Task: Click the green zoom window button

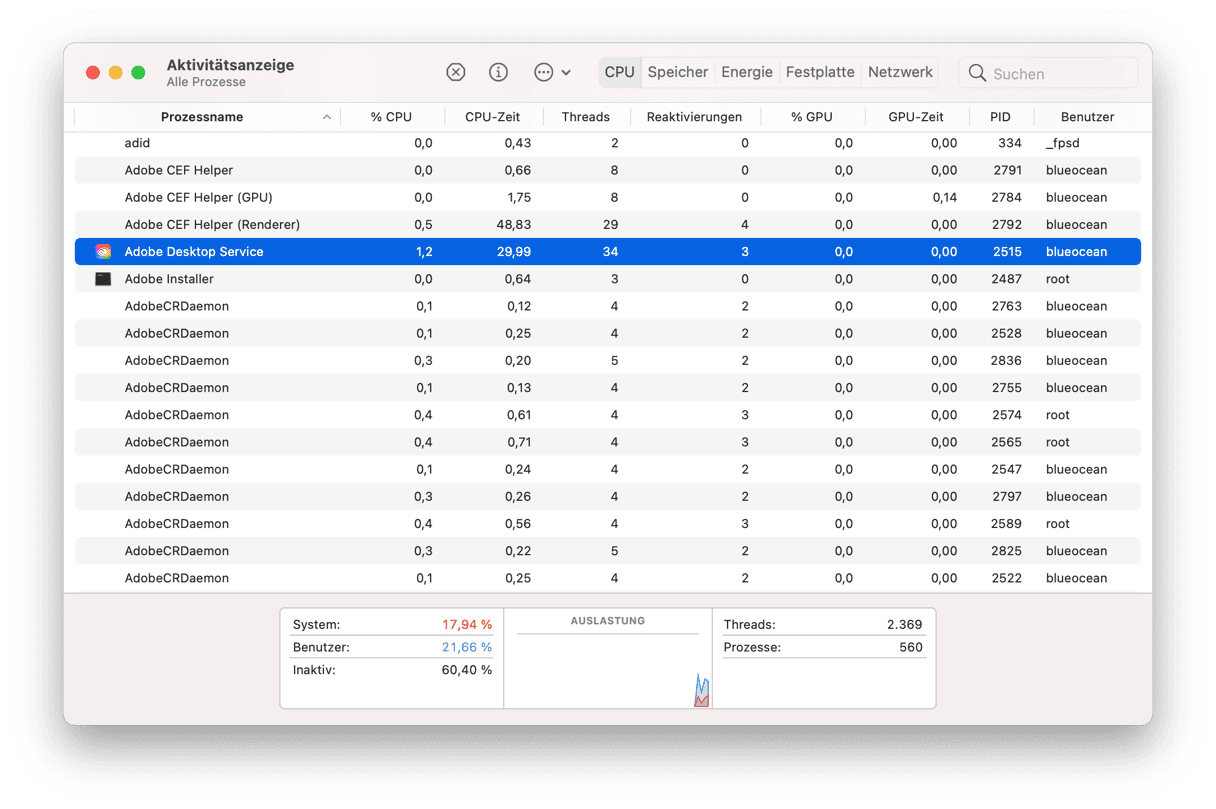Action: tap(138, 73)
